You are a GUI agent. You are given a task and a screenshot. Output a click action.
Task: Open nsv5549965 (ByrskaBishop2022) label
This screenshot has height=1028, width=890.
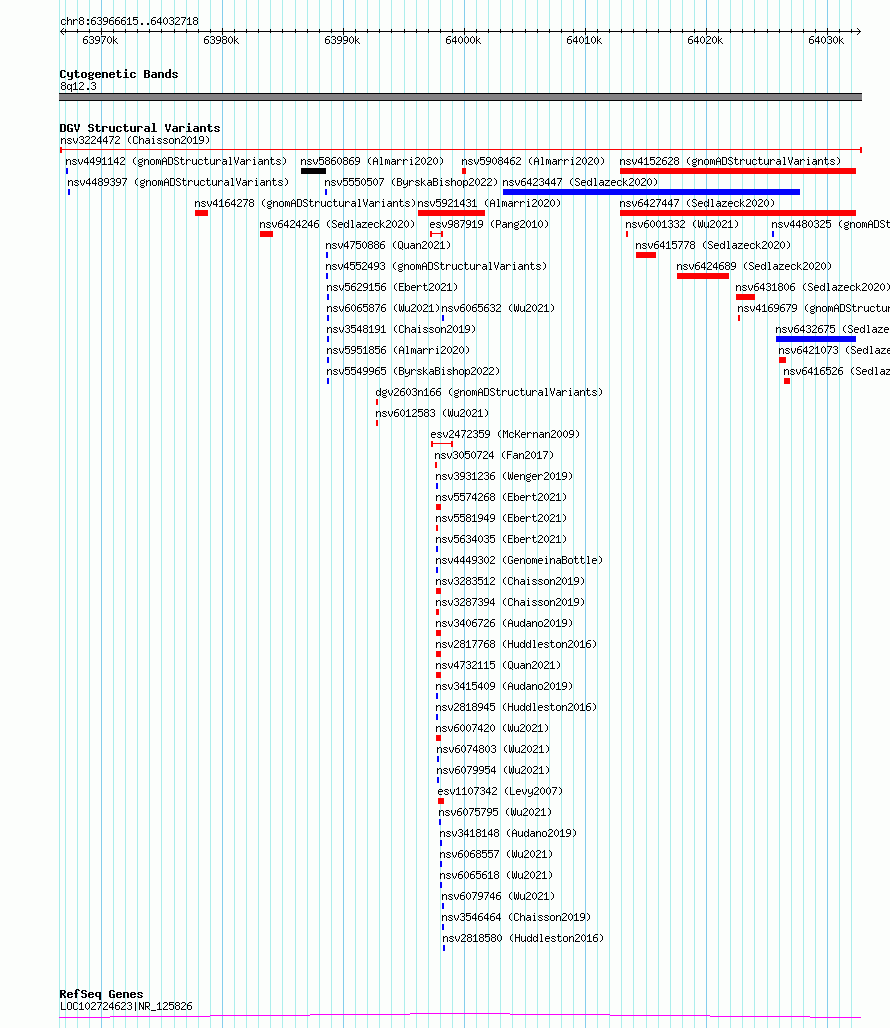(413, 371)
